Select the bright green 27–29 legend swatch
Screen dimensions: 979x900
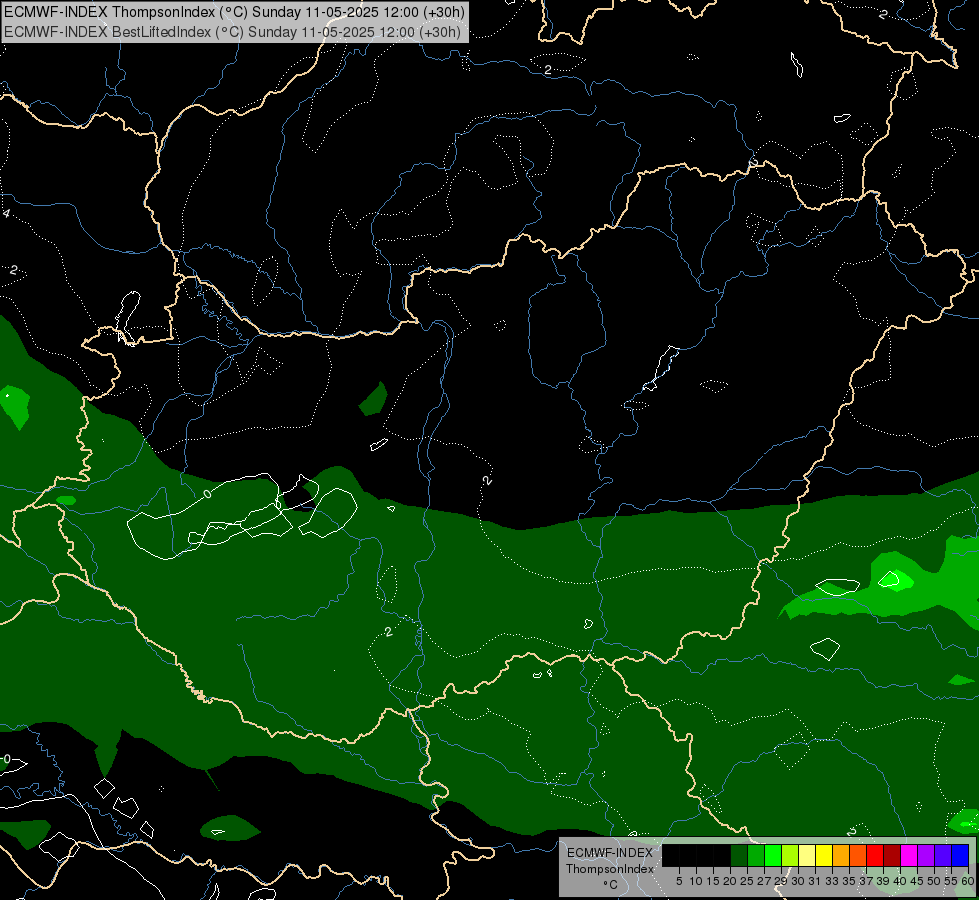point(773,855)
